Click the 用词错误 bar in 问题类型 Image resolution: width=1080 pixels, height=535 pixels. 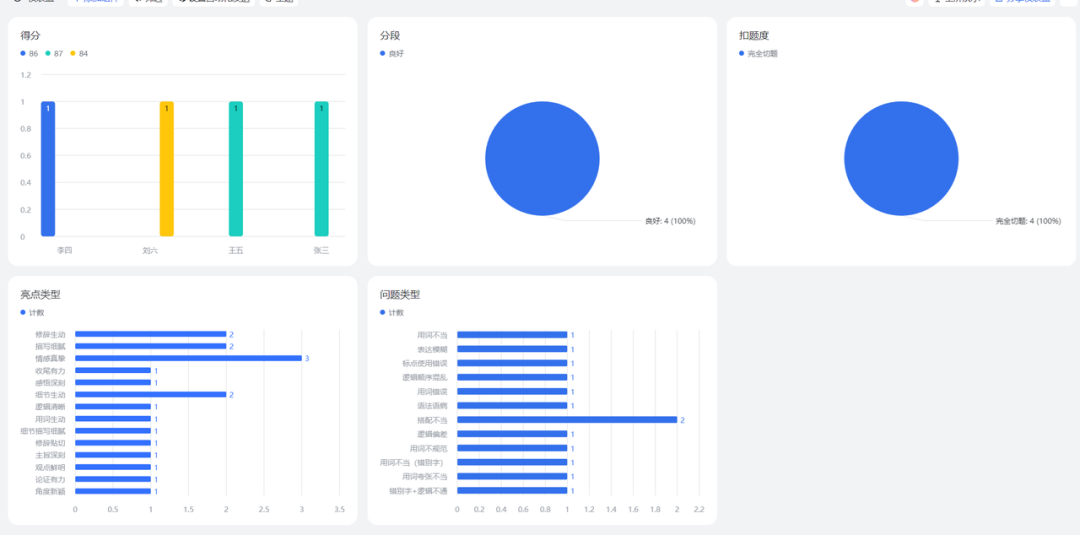tap(512, 391)
